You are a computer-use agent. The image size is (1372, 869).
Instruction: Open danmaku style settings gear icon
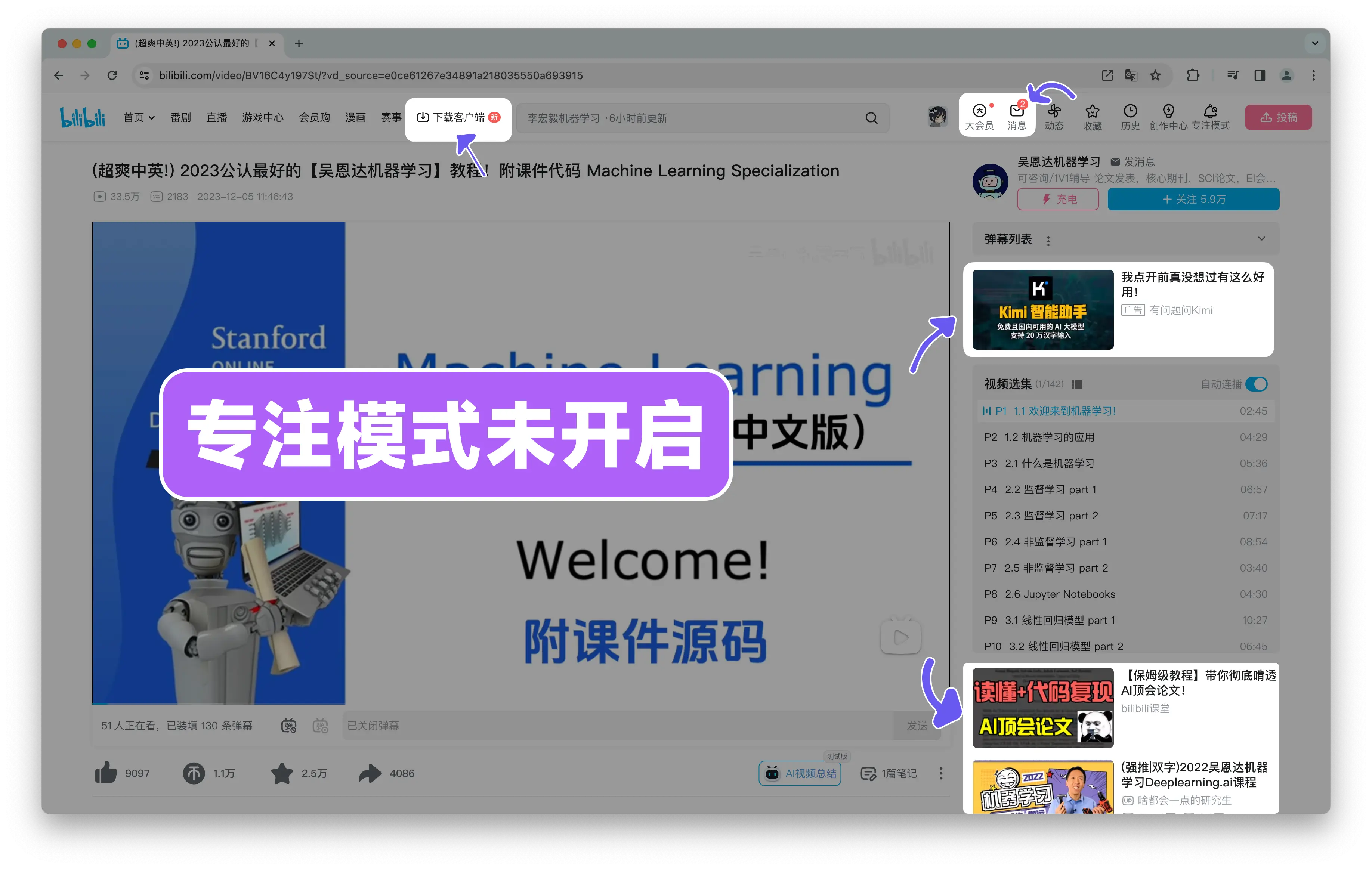click(x=321, y=726)
